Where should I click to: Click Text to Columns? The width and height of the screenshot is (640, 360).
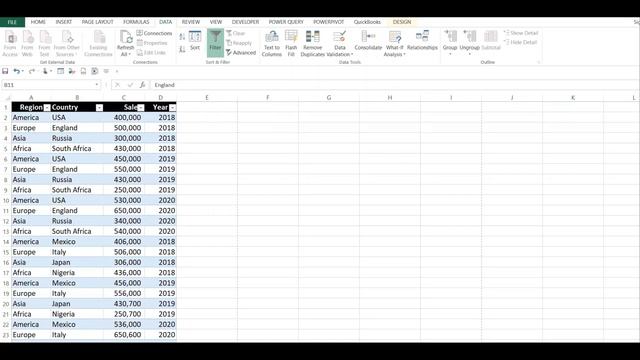tap(272, 43)
